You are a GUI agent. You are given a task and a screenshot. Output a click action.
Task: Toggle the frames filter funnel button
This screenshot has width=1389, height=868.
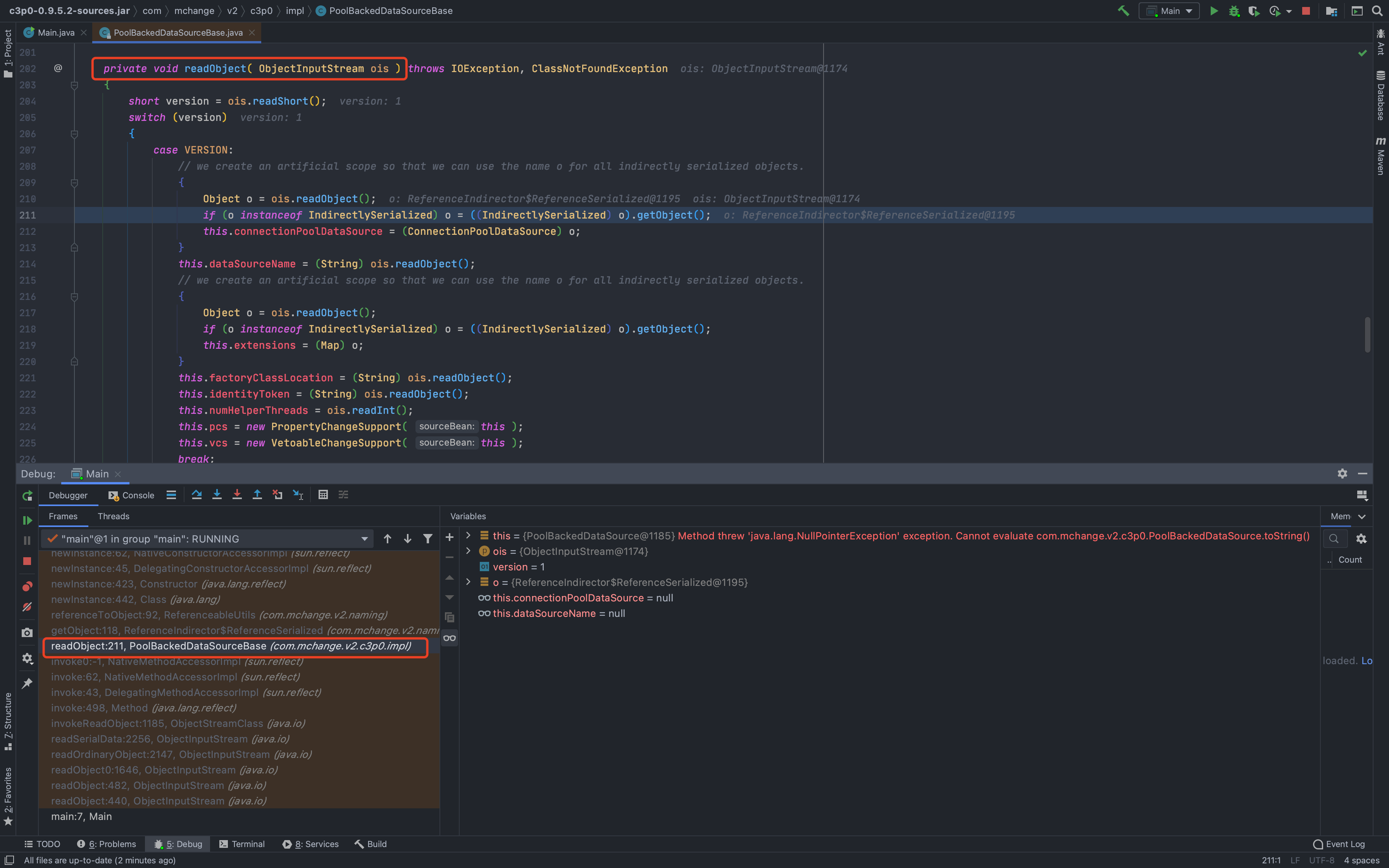coord(427,539)
